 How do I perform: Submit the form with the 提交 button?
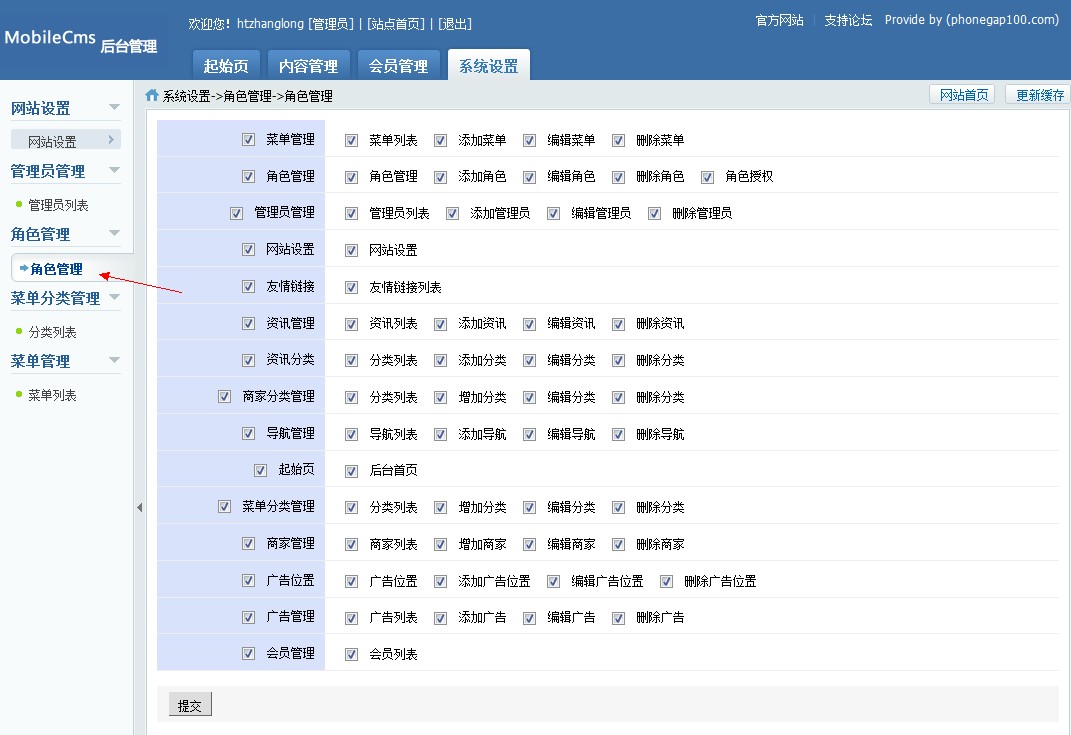[x=189, y=704]
